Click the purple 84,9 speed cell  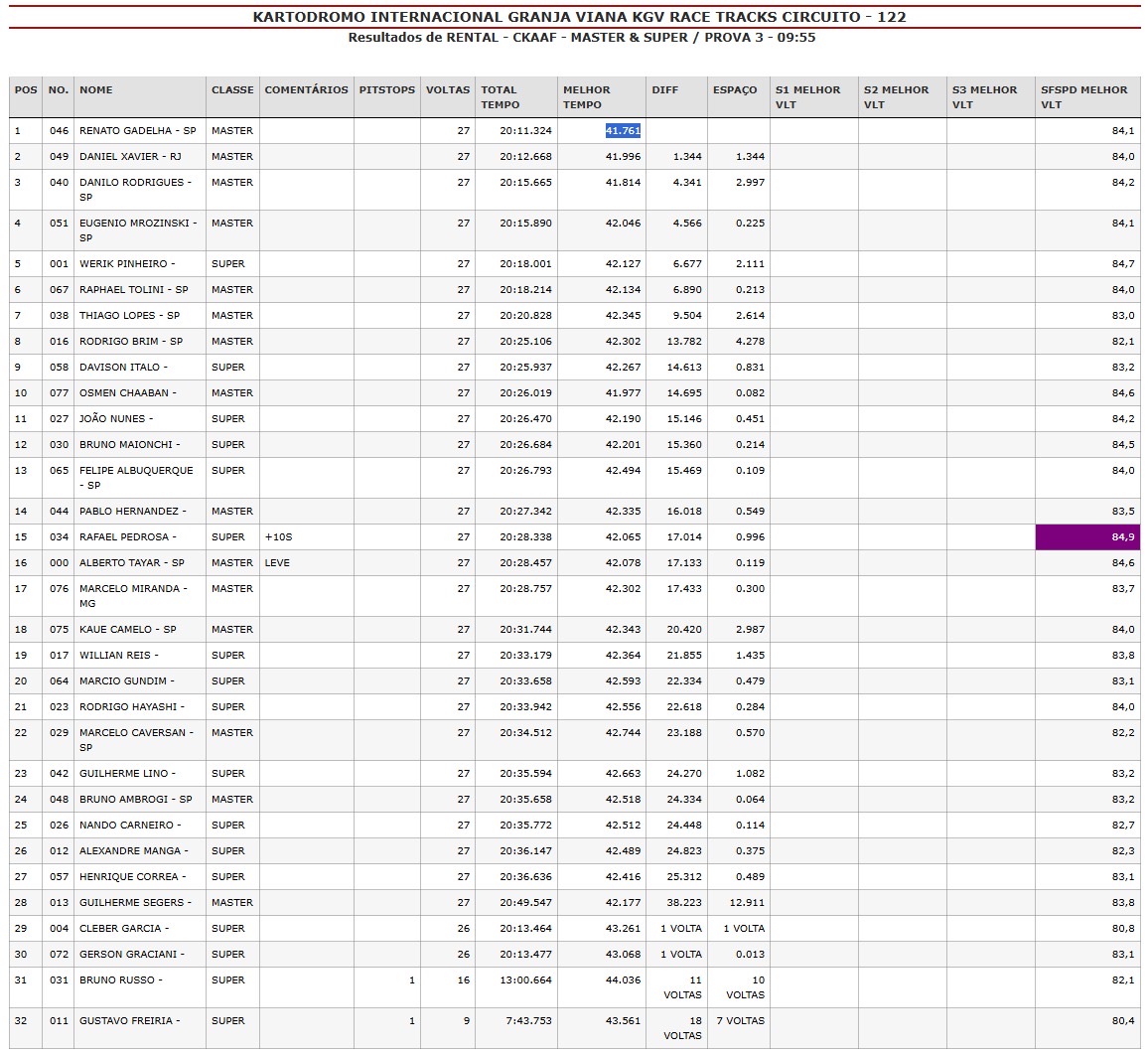coord(1087,537)
